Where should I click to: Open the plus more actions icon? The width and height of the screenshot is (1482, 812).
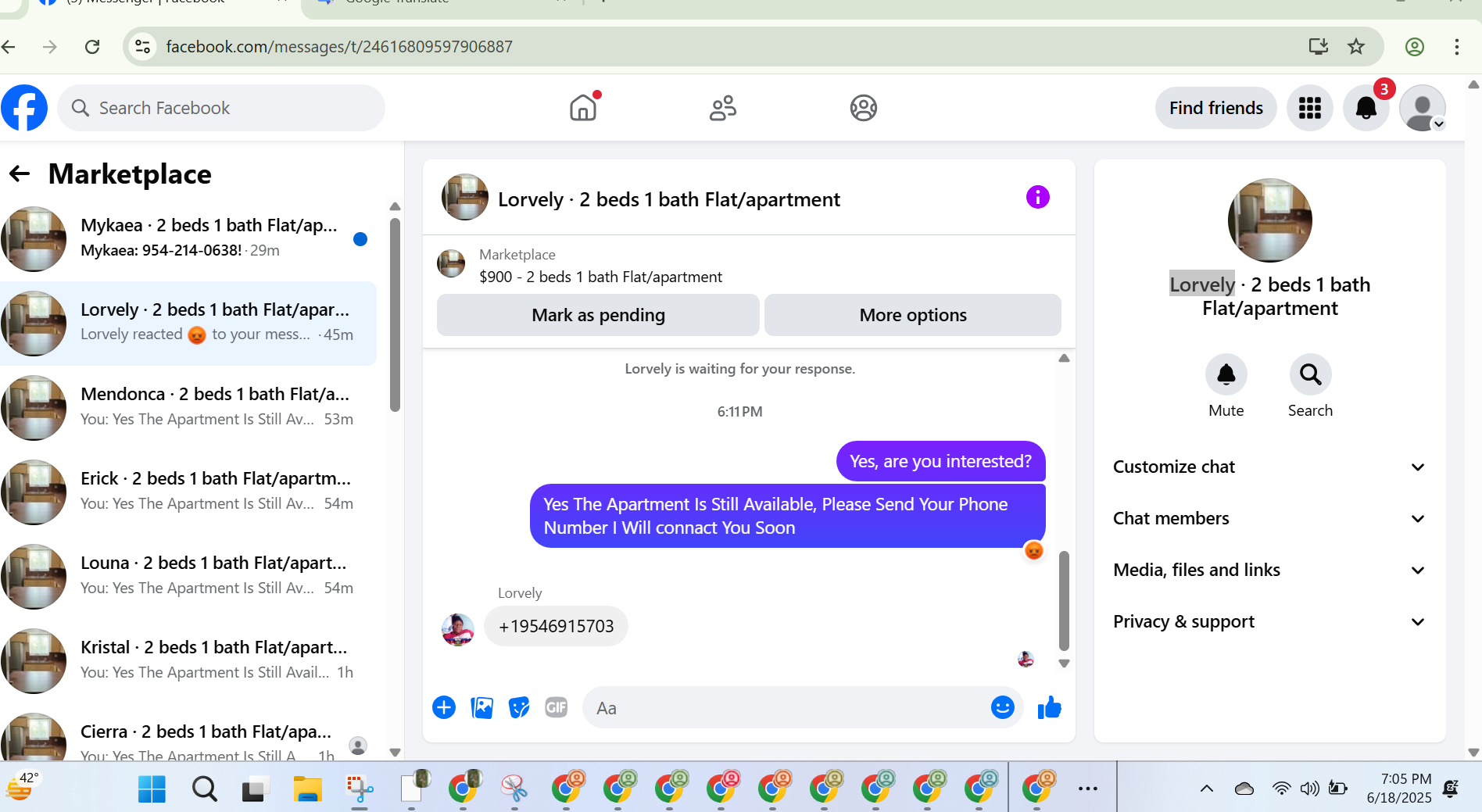coord(444,707)
